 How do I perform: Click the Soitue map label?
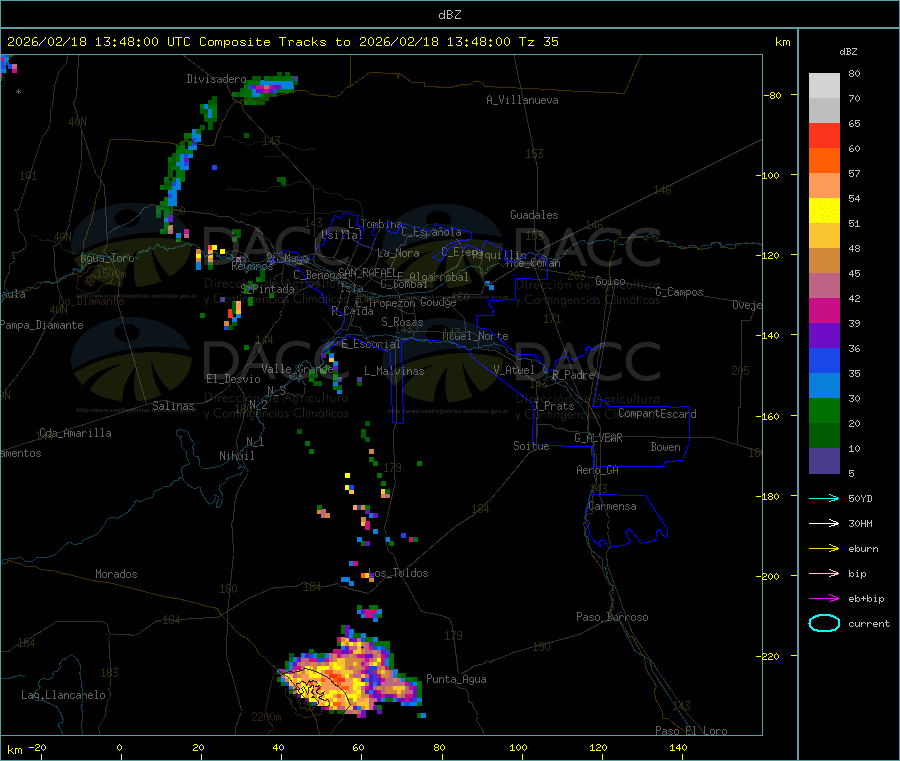click(x=531, y=446)
